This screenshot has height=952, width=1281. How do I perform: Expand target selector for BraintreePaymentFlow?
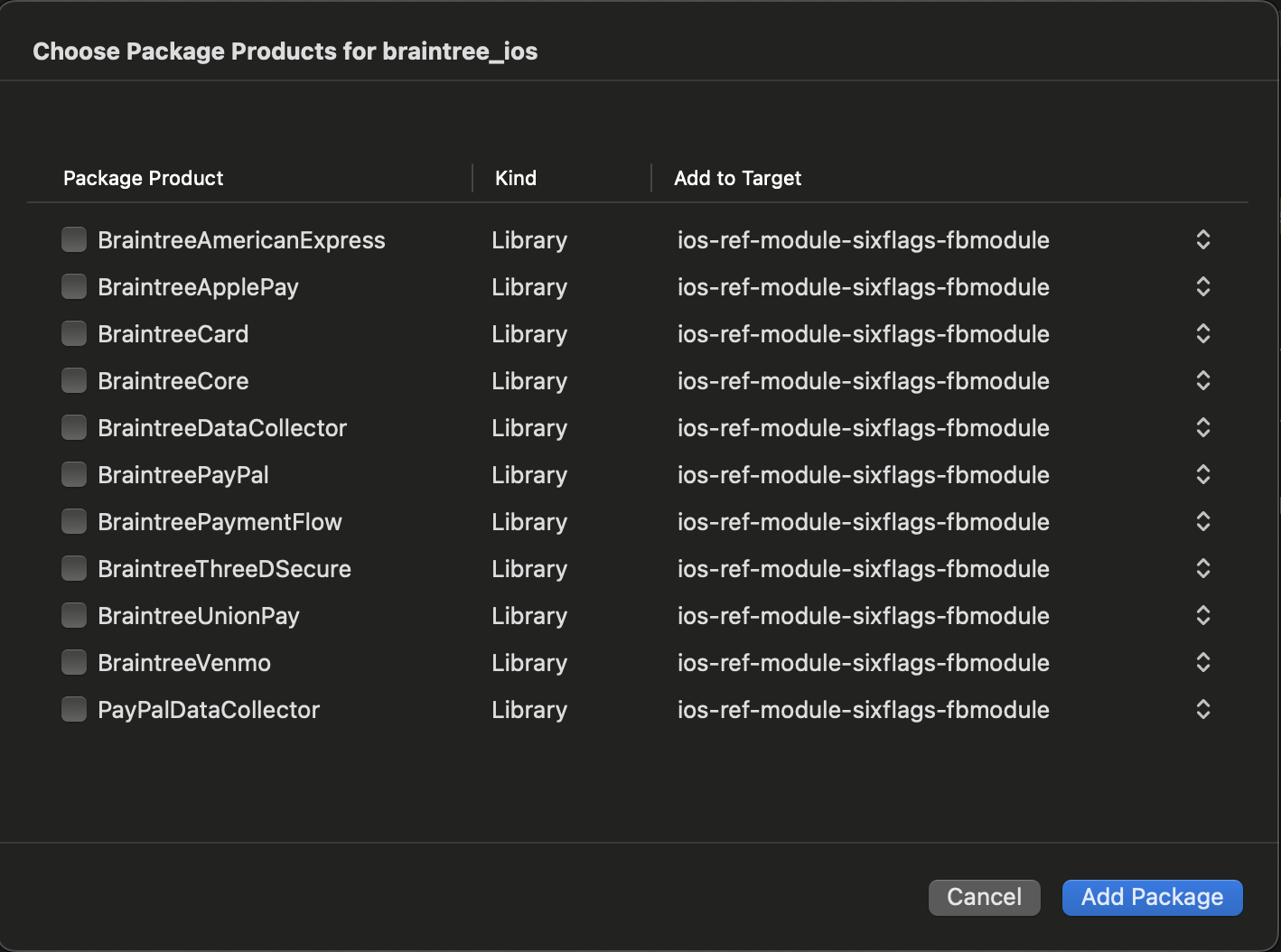point(1202,521)
